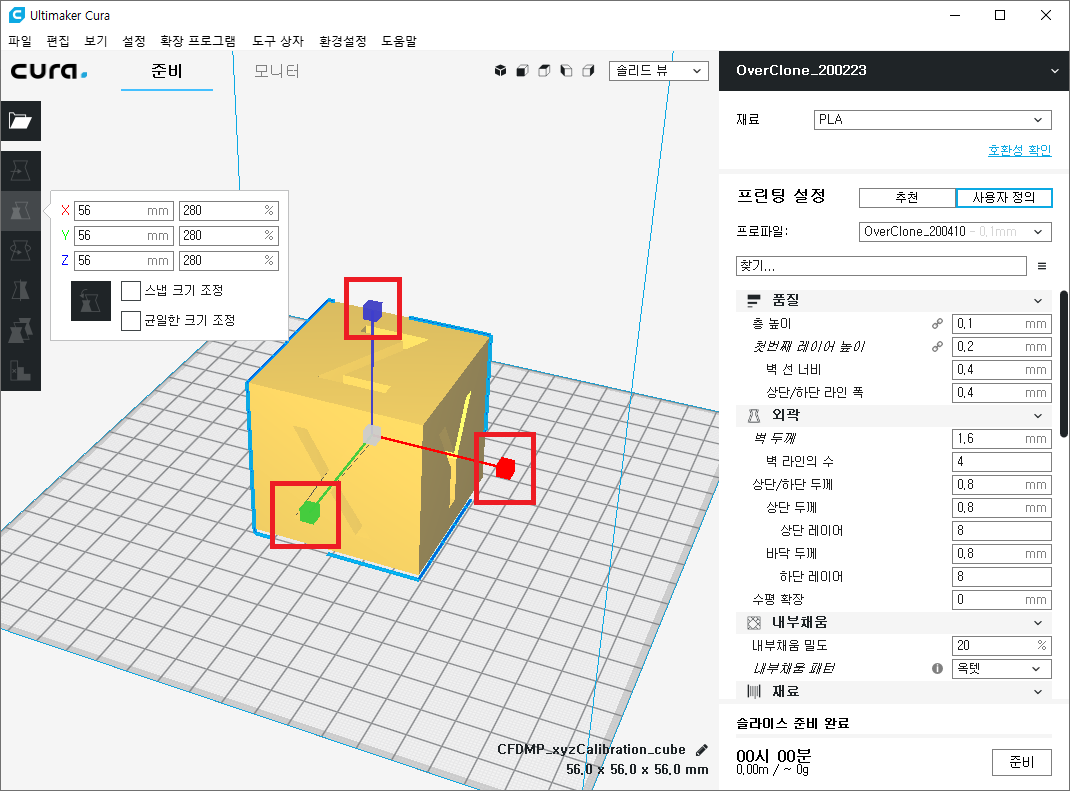Click the CFDMP_xyzCalibration_cube job name
Screen dimensions: 1070x791
click(x=591, y=749)
